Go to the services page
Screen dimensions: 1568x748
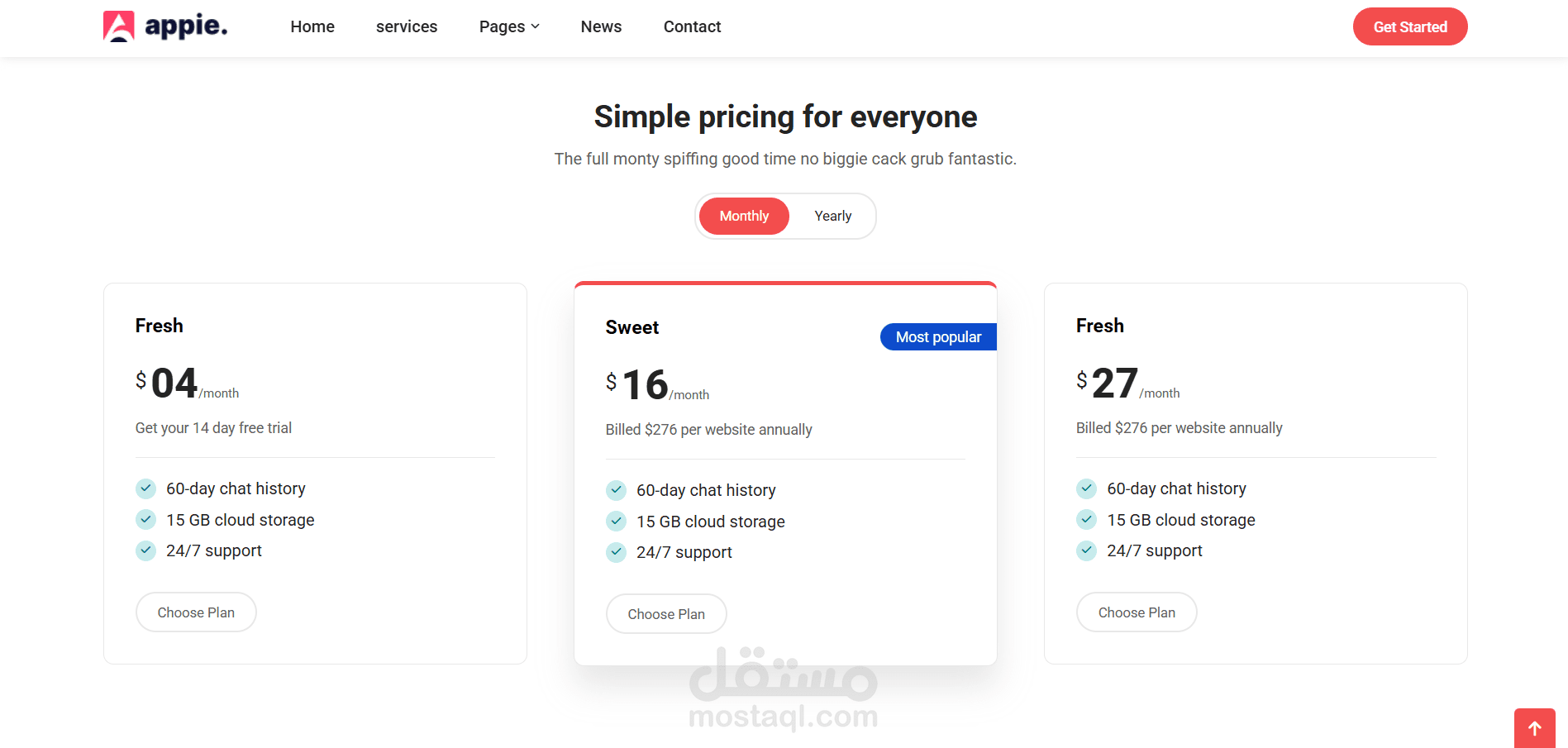click(x=407, y=26)
